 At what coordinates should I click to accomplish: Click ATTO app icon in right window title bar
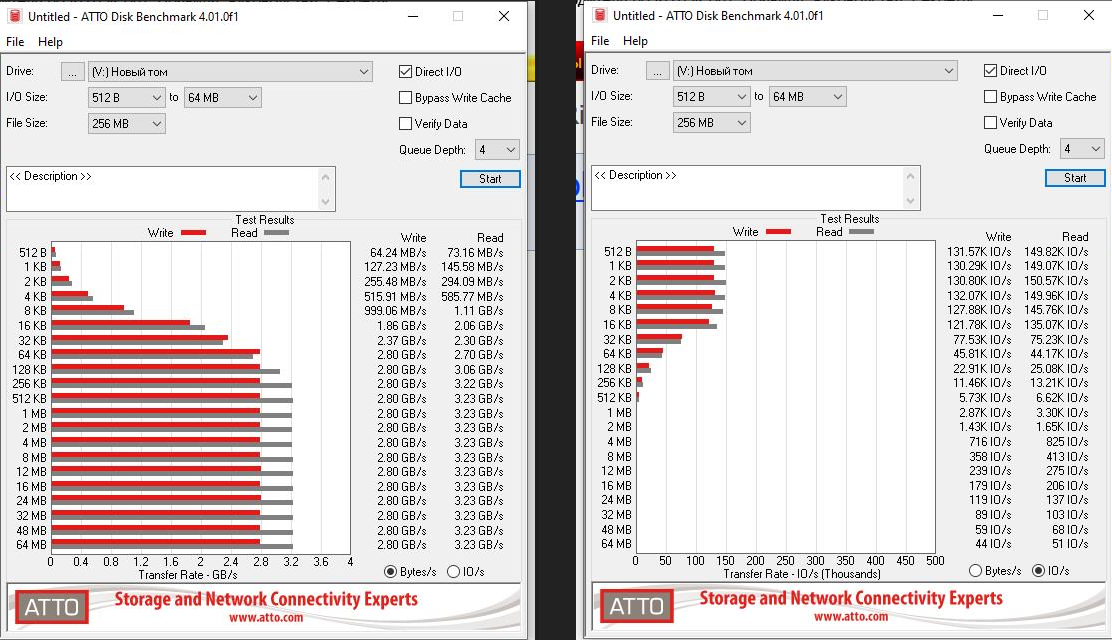point(600,15)
